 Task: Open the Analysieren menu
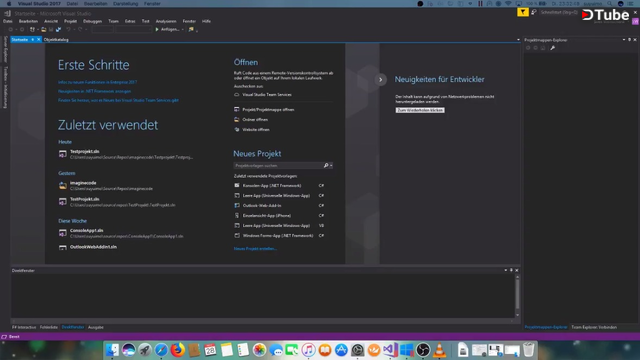coord(166,21)
